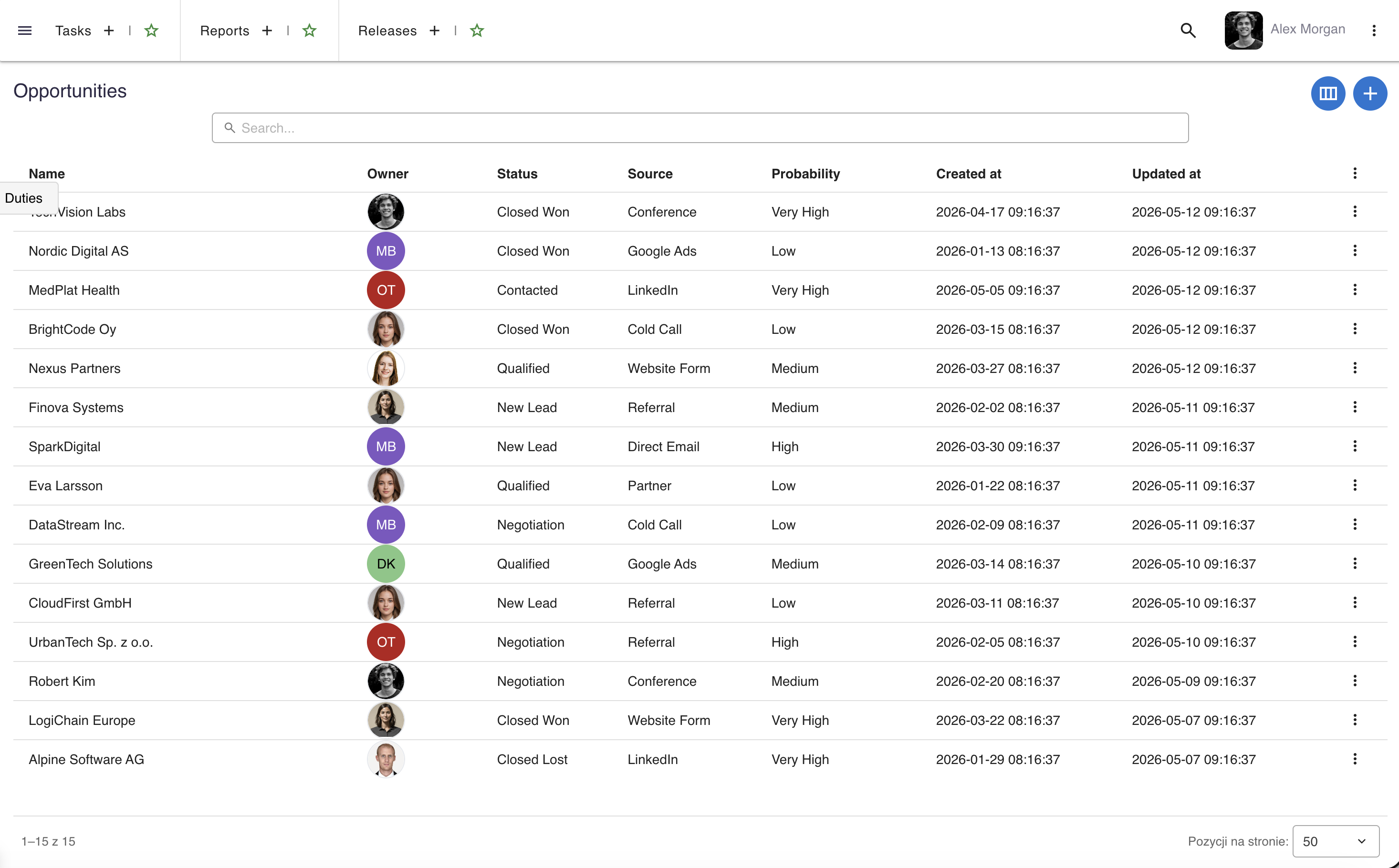Open row actions for Finova Systems
This screenshot has width=1399, height=868.
1355,407
